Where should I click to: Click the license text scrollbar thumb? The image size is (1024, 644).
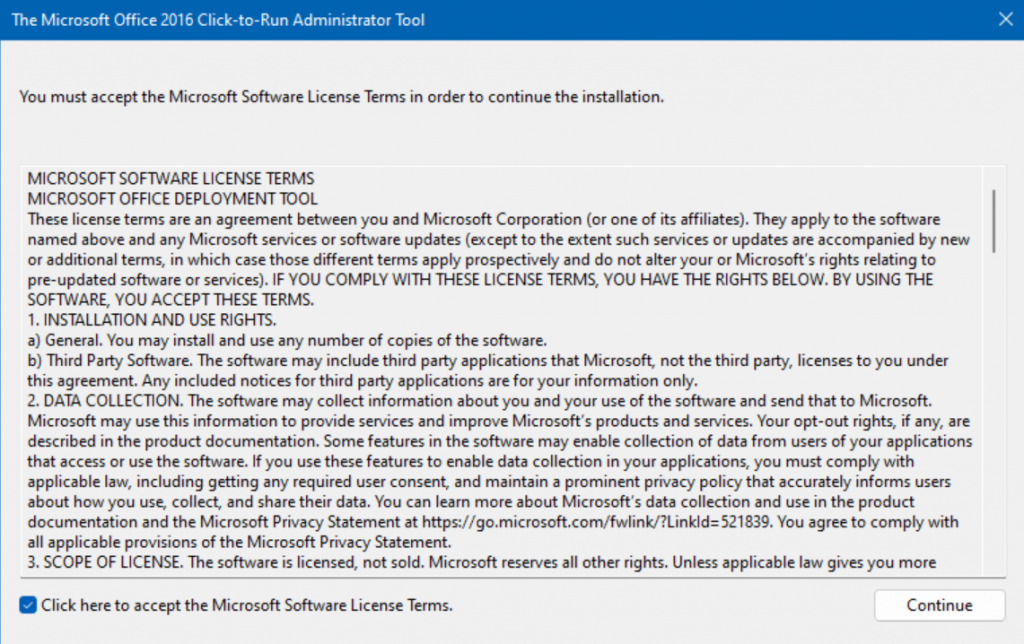coord(993,221)
